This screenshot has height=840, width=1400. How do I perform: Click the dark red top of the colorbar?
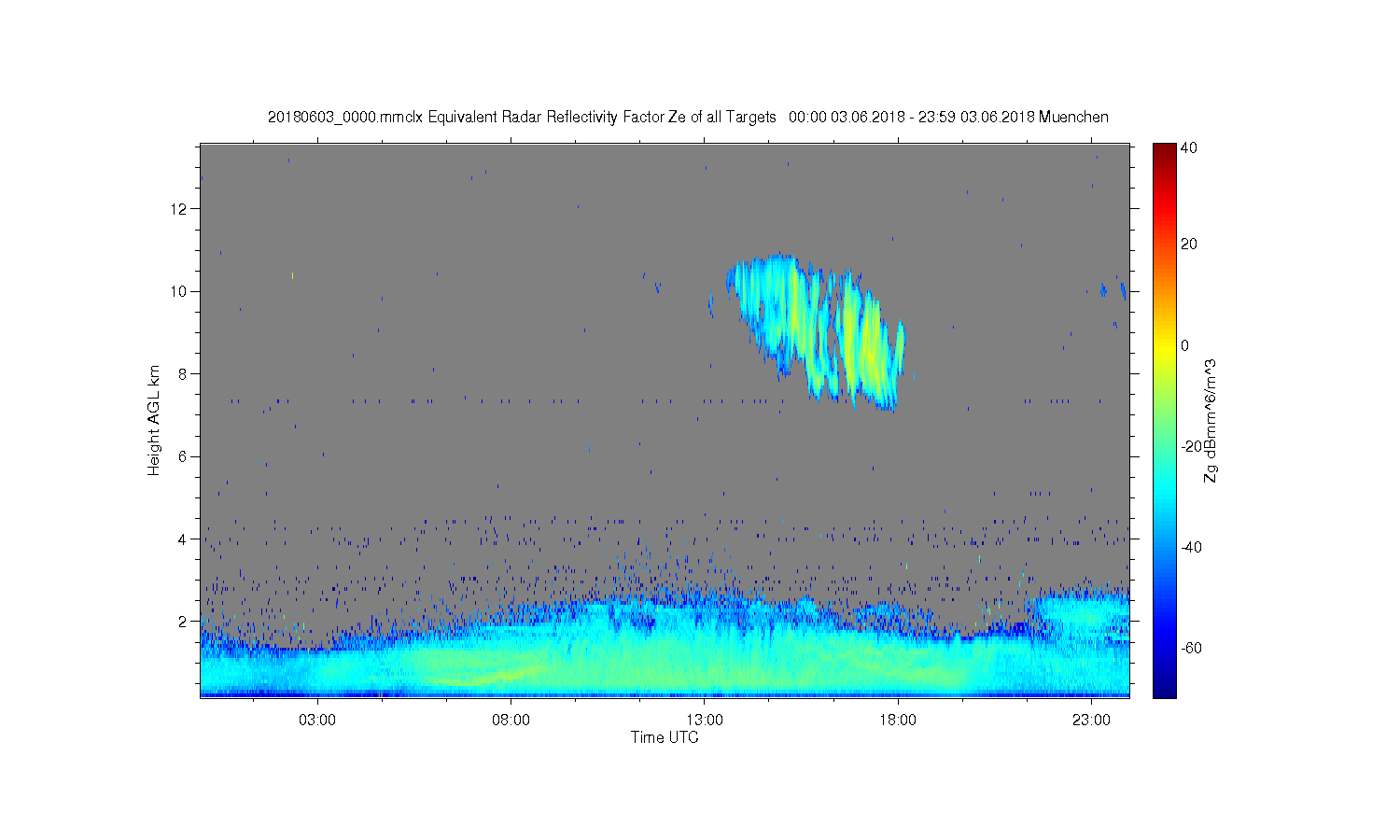[x=1164, y=152]
